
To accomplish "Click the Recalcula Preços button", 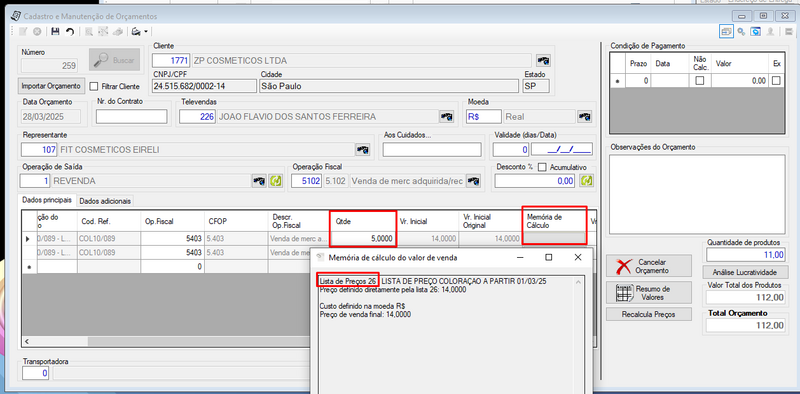I will click(648, 314).
